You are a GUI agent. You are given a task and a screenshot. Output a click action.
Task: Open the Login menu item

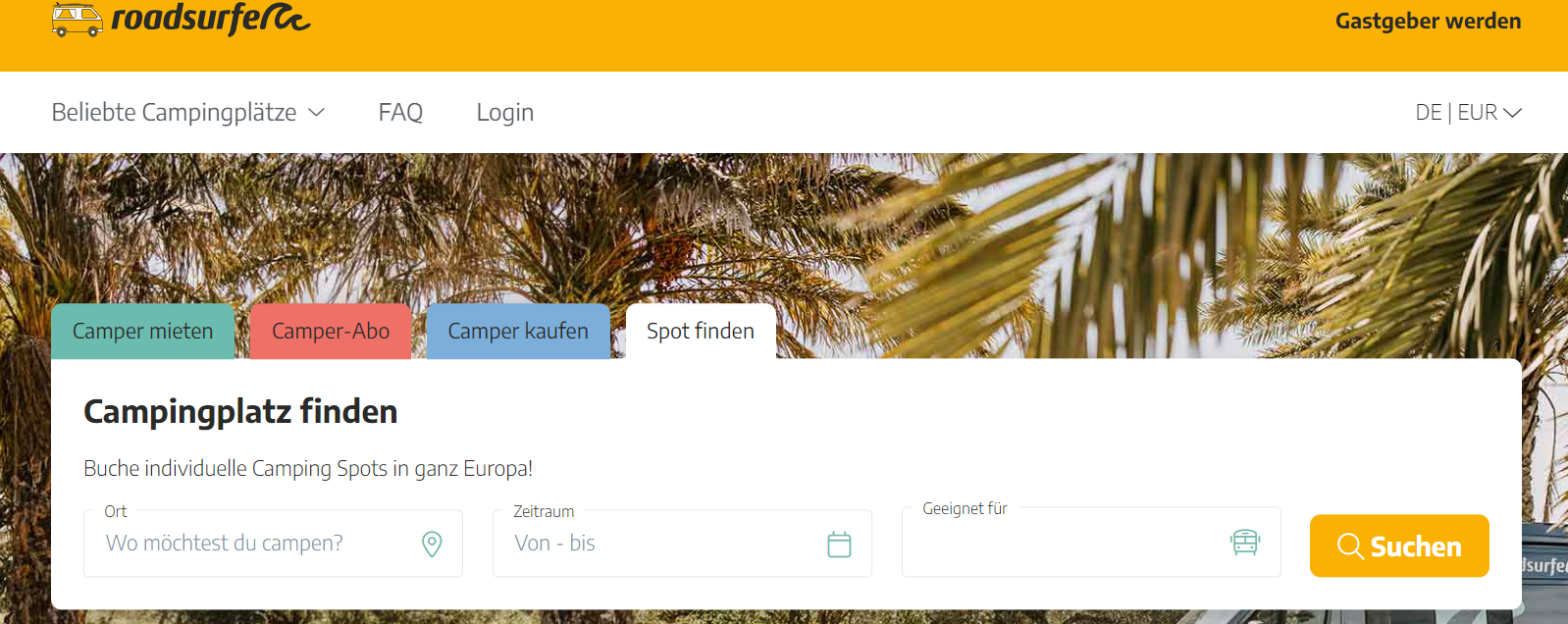point(505,113)
